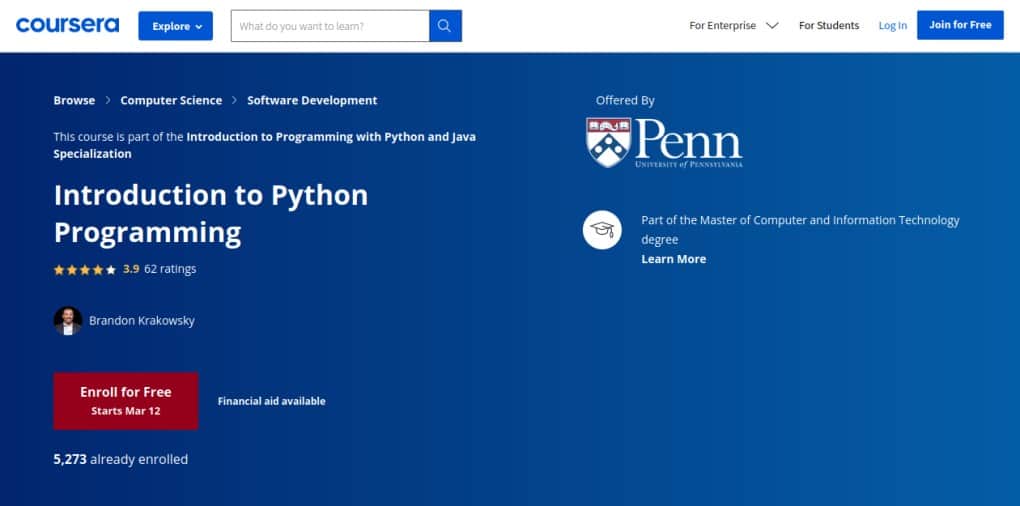This screenshot has width=1020, height=506.
Task: Click the five-star rating icons
Action: click(85, 269)
